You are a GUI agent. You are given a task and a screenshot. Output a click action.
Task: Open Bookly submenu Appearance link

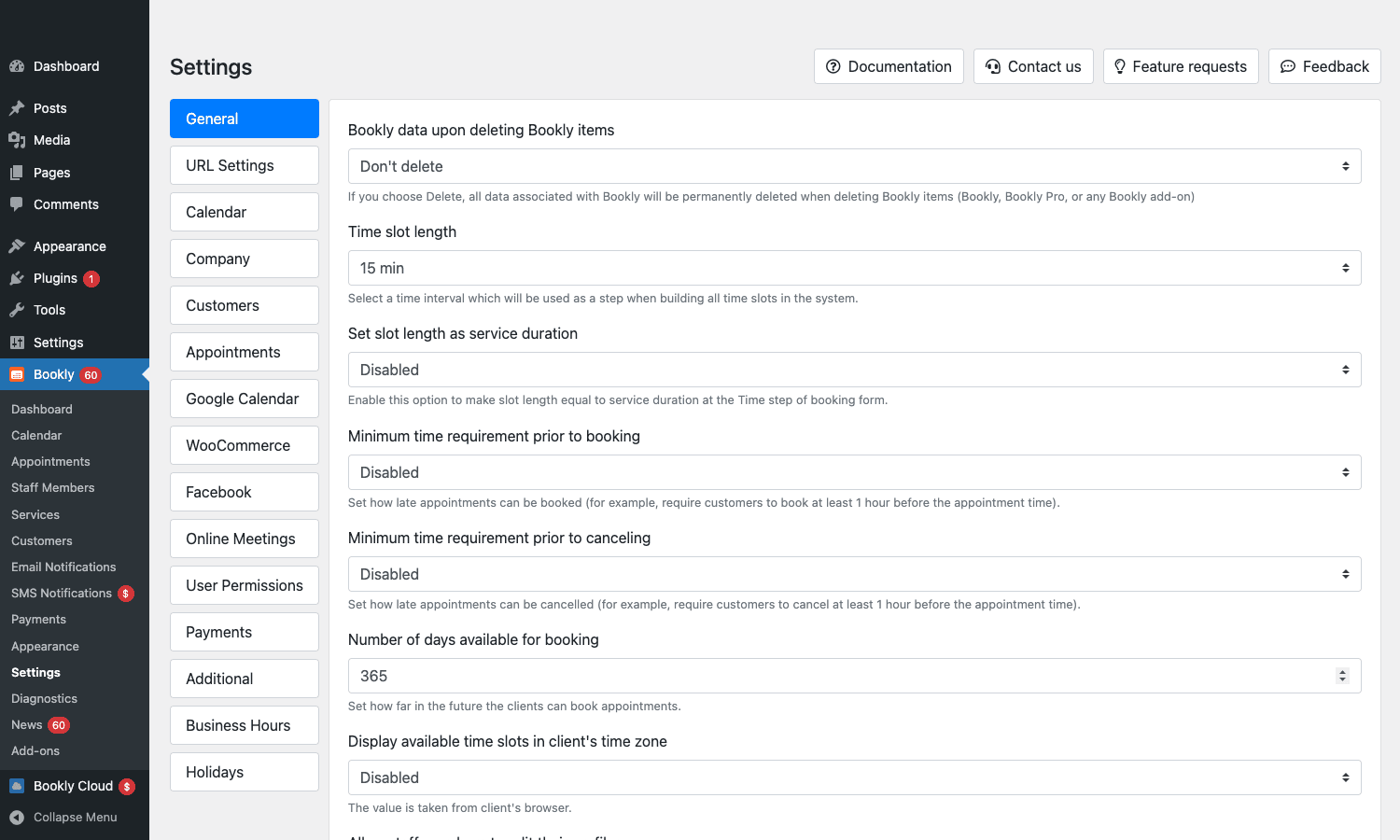(x=45, y=646)
